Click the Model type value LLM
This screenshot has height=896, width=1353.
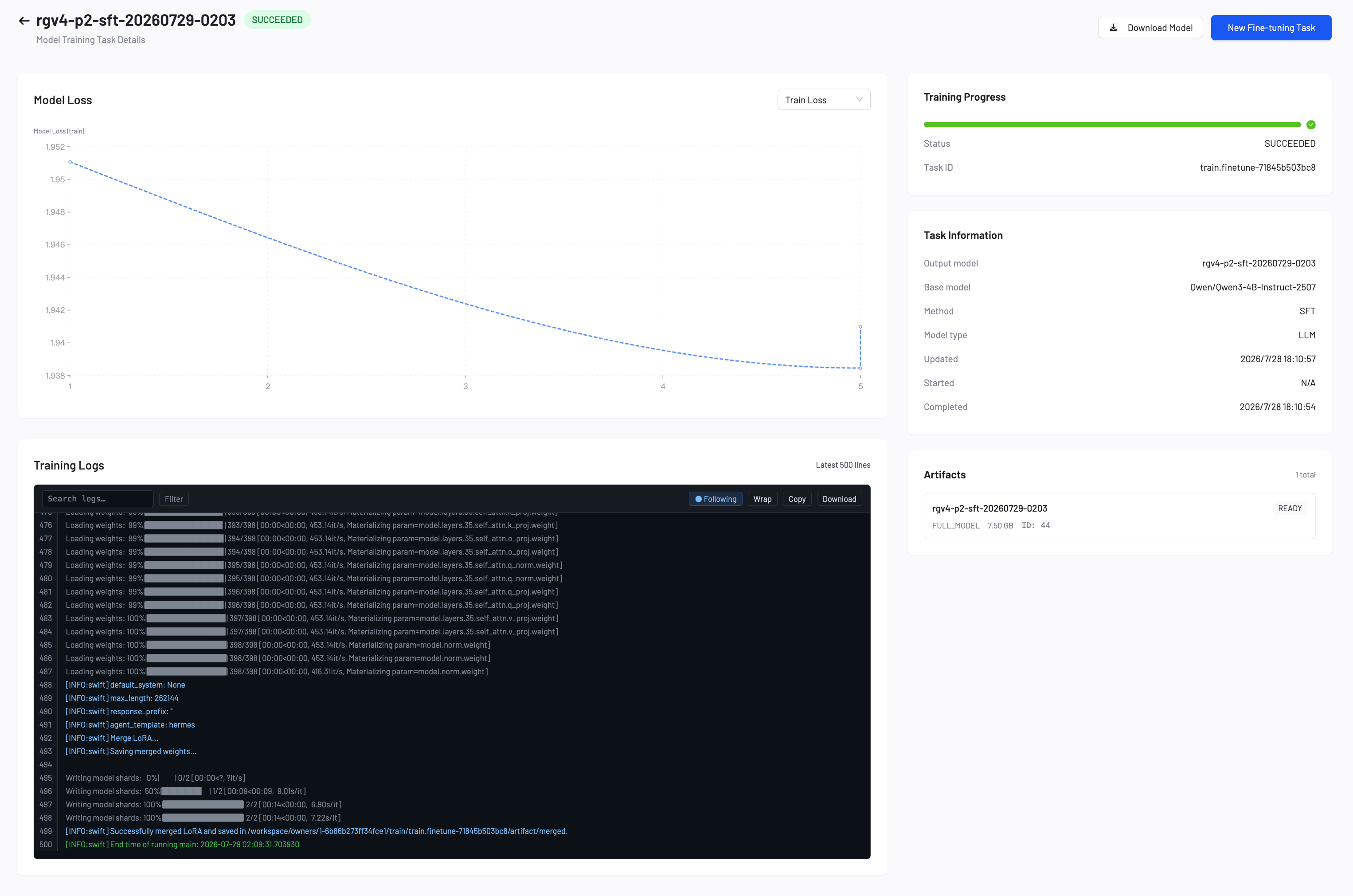(1307, 336)
